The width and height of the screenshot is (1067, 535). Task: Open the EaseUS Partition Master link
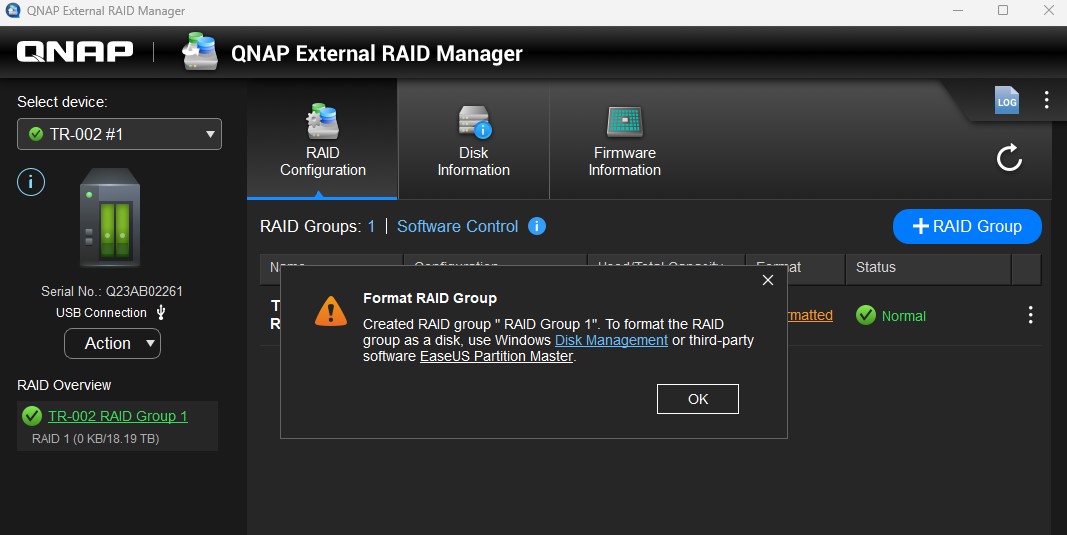pyautogui.click(x=497, y=357)
